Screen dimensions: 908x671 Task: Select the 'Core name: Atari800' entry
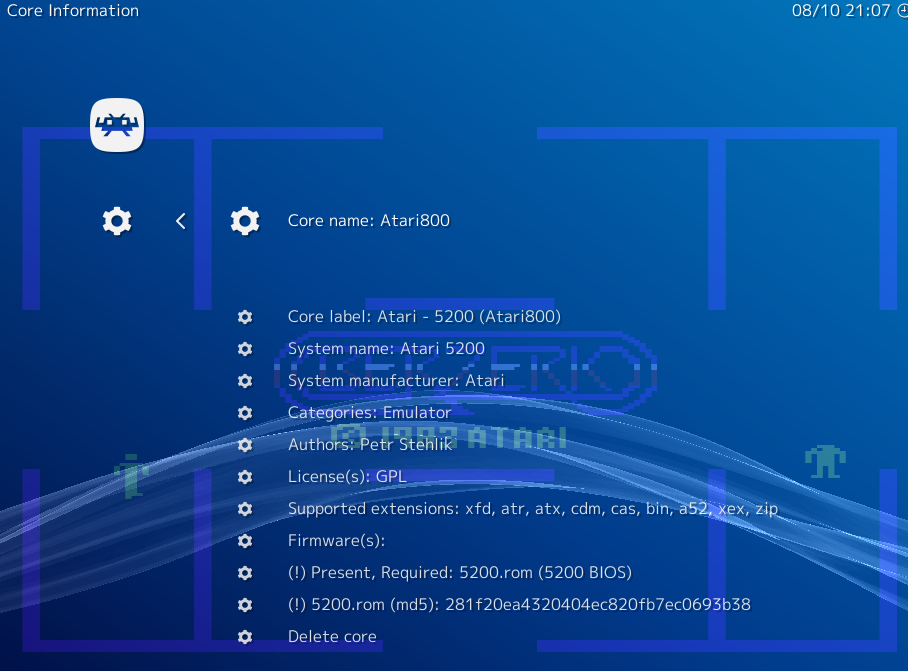(x=369, y=221)
